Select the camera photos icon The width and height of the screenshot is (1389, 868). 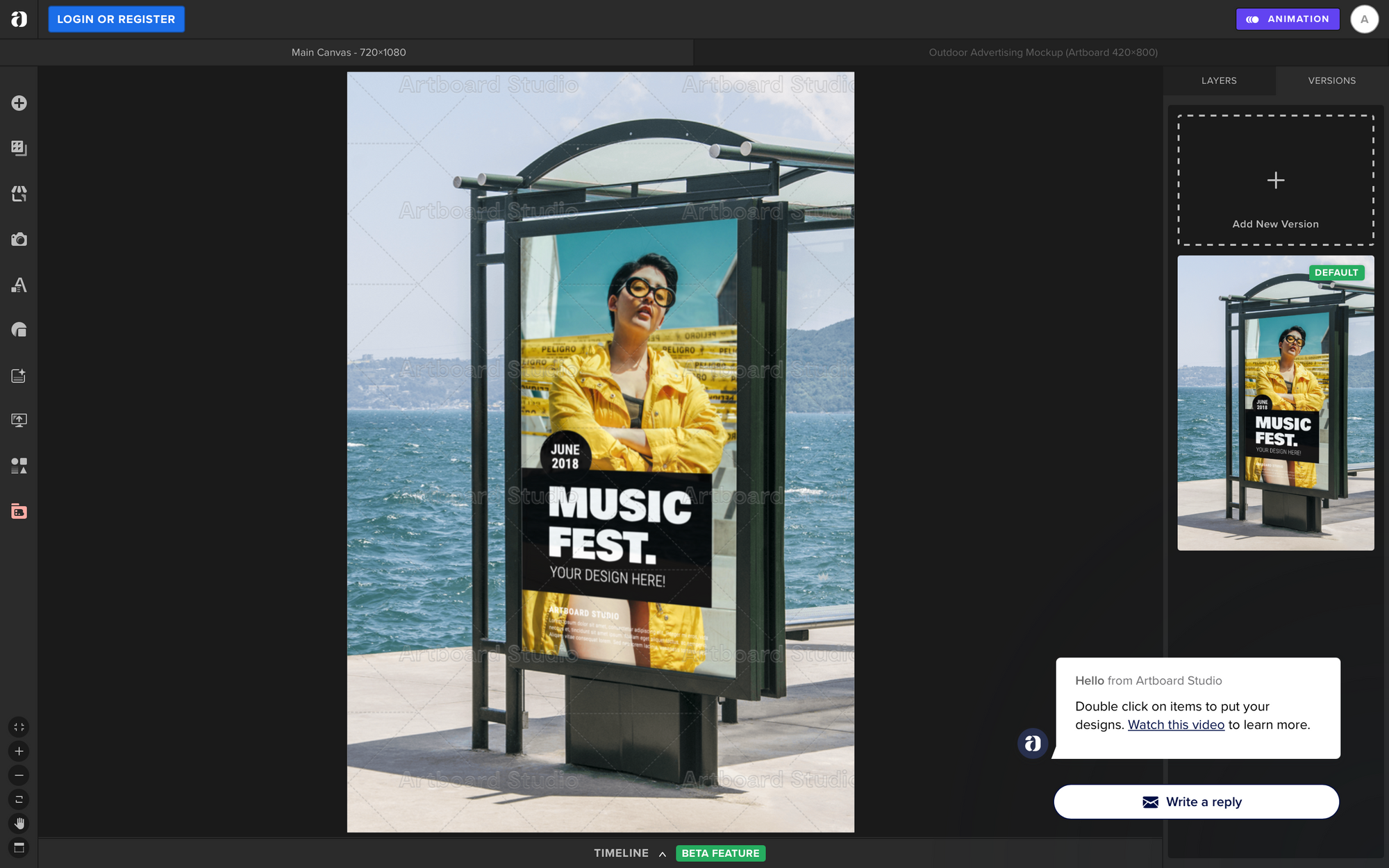tap(19, 240)
